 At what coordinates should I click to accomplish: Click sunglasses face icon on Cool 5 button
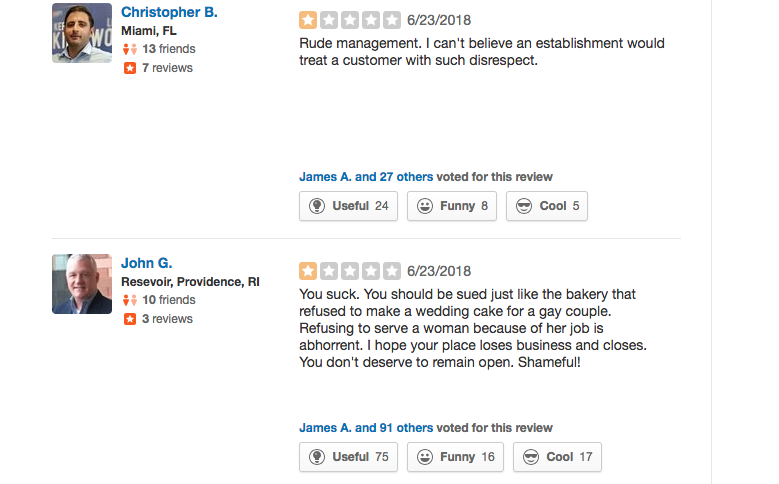(x=524, y=206)
